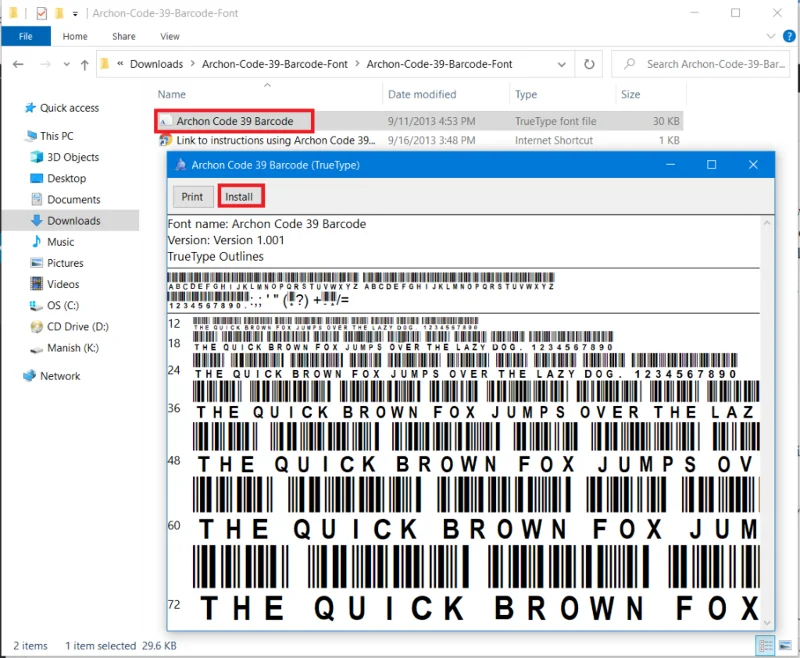Click the Print button in font viewer
Viewport: 800px width, 658px height.
[192, 197]
